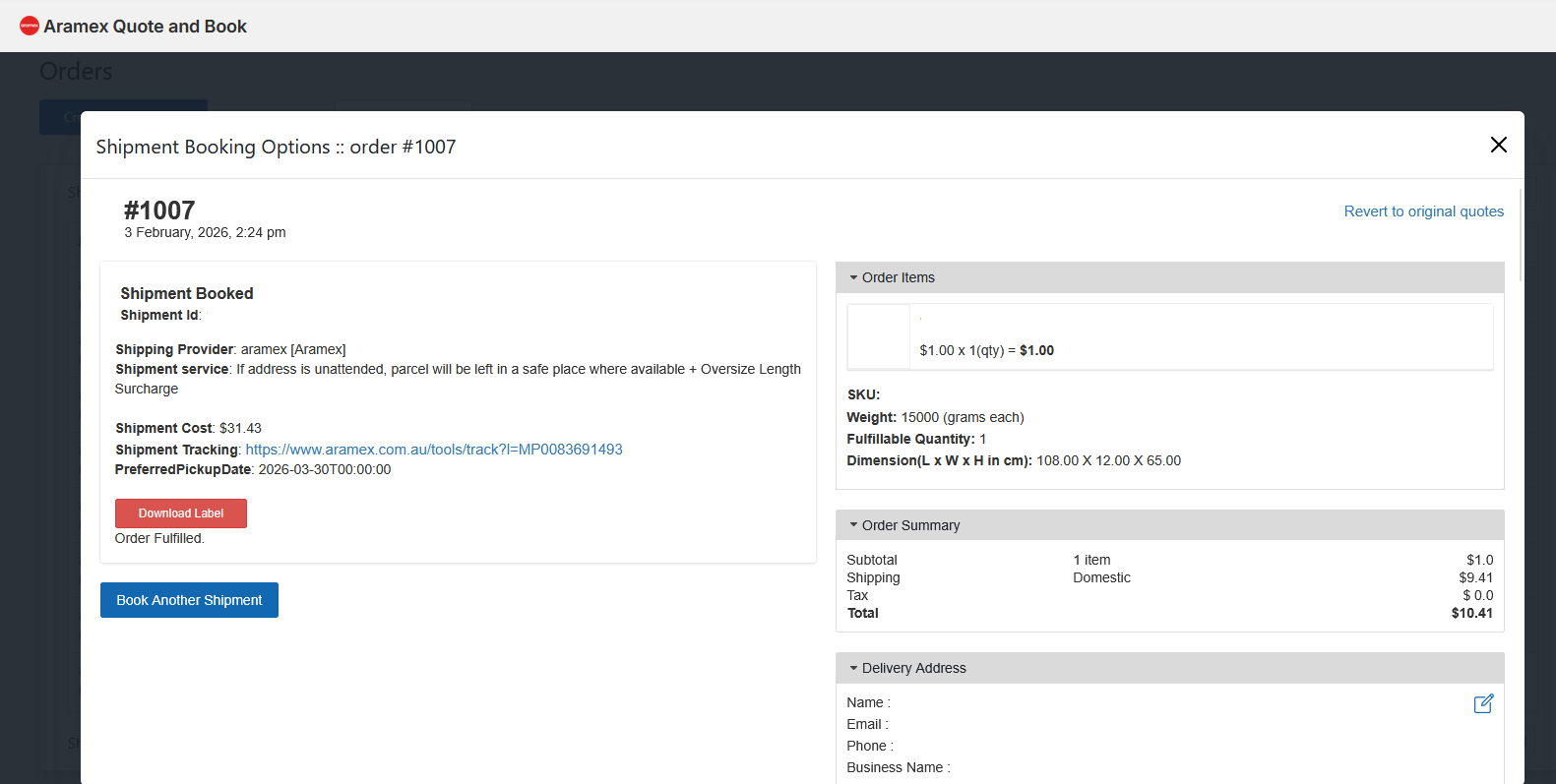1556x784 pixels.
Task: Click the Shipment Booked heading
Action: tap(187, 293)
